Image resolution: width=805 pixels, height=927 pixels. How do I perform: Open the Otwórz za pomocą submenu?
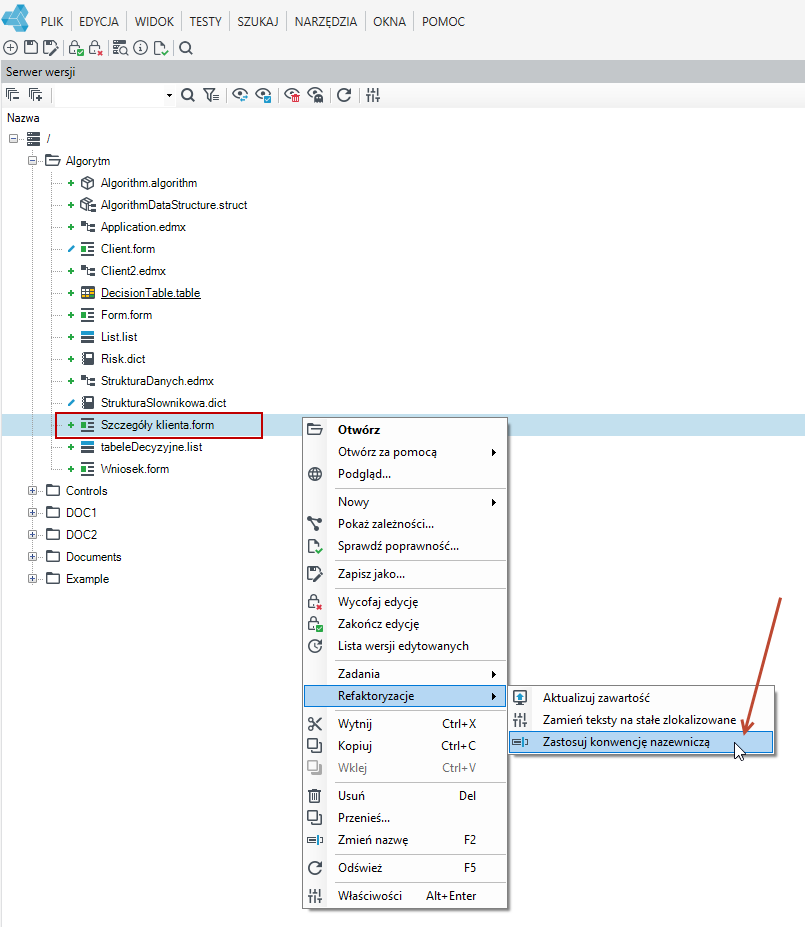[x=405, y=452]
